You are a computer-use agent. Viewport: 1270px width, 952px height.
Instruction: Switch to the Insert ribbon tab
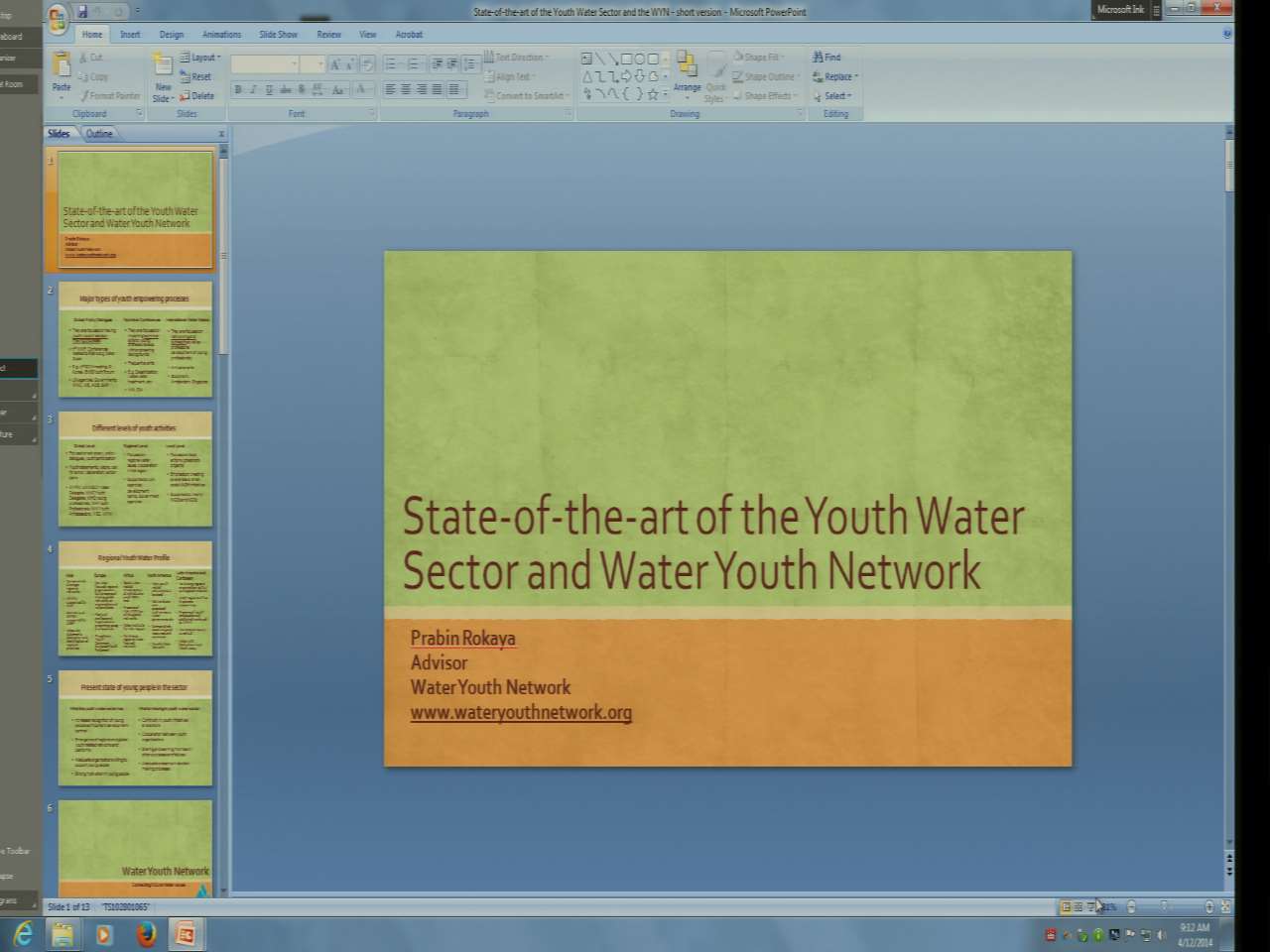130,35
